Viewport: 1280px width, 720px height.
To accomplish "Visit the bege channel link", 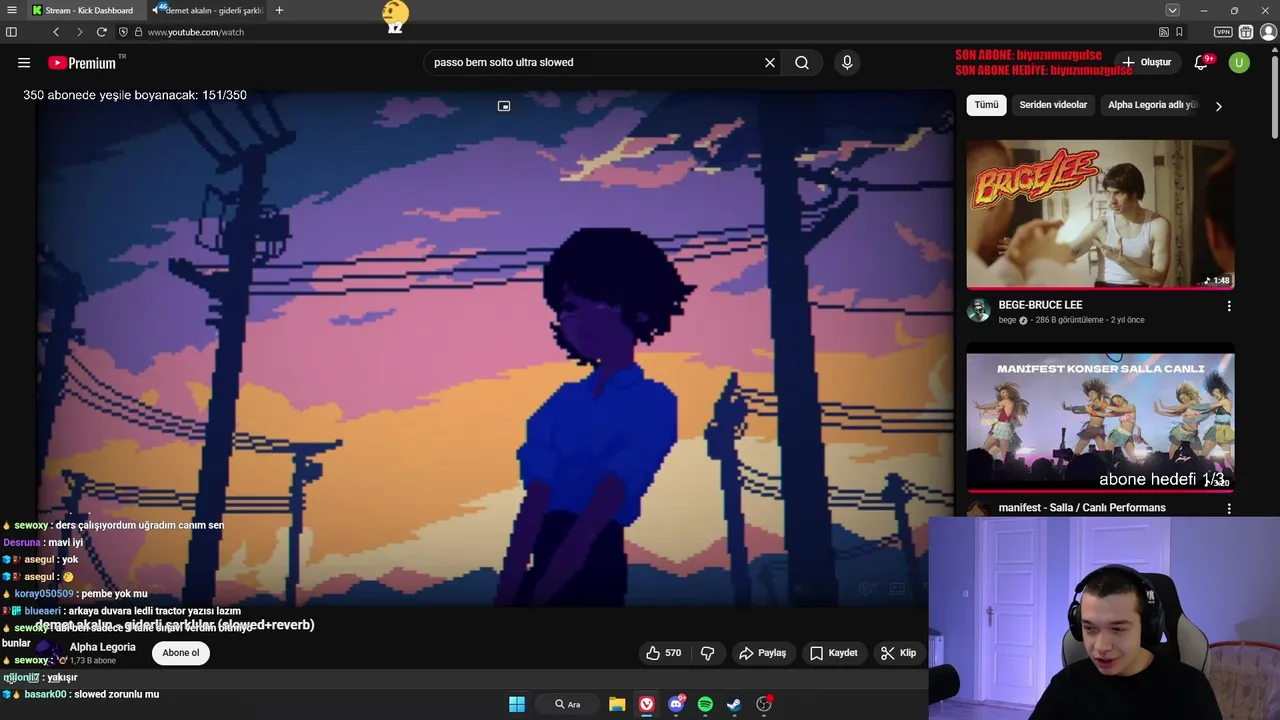I will (1007, 320).
